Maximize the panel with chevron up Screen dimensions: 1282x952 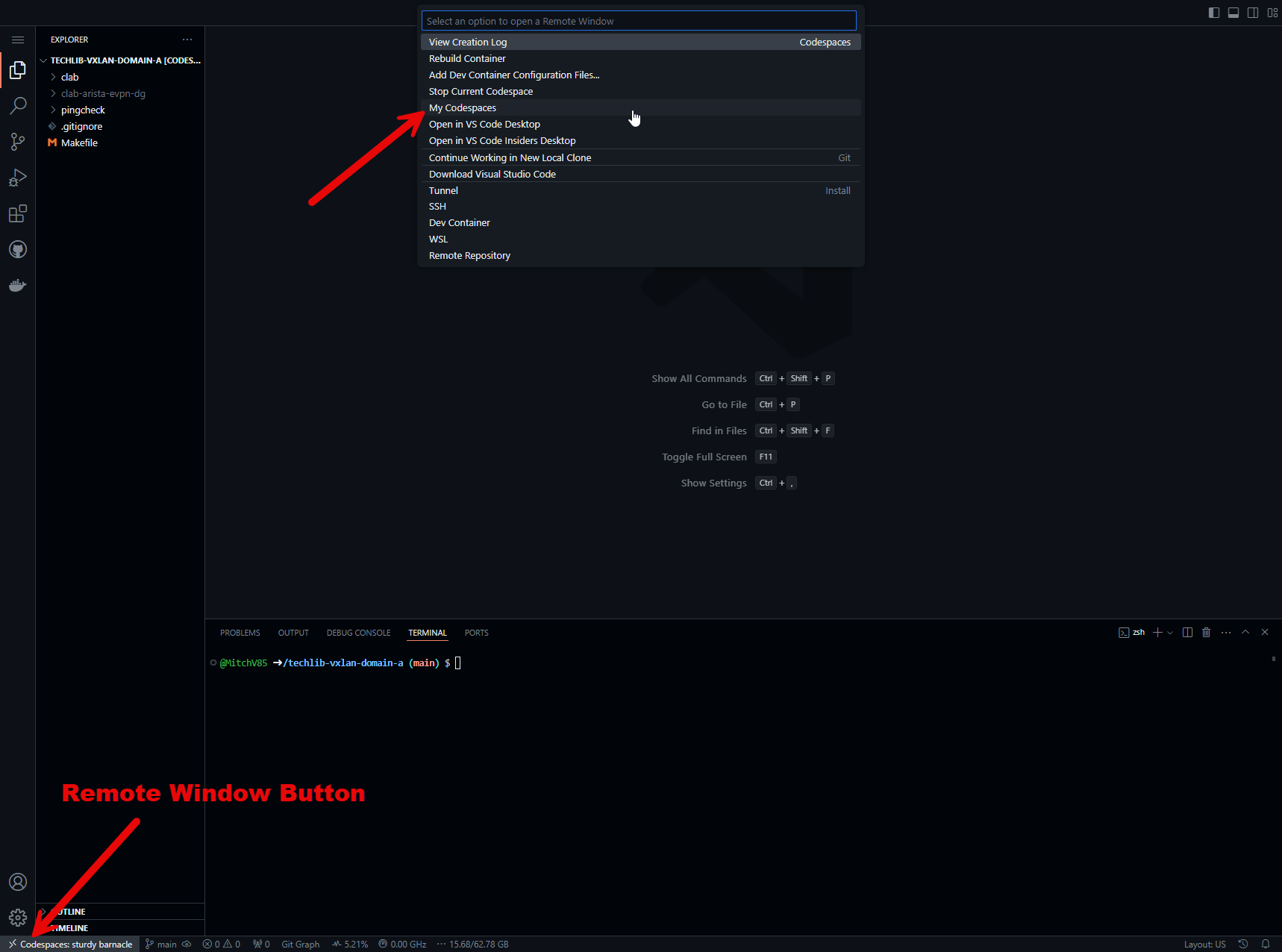[x=1245, y=633]
